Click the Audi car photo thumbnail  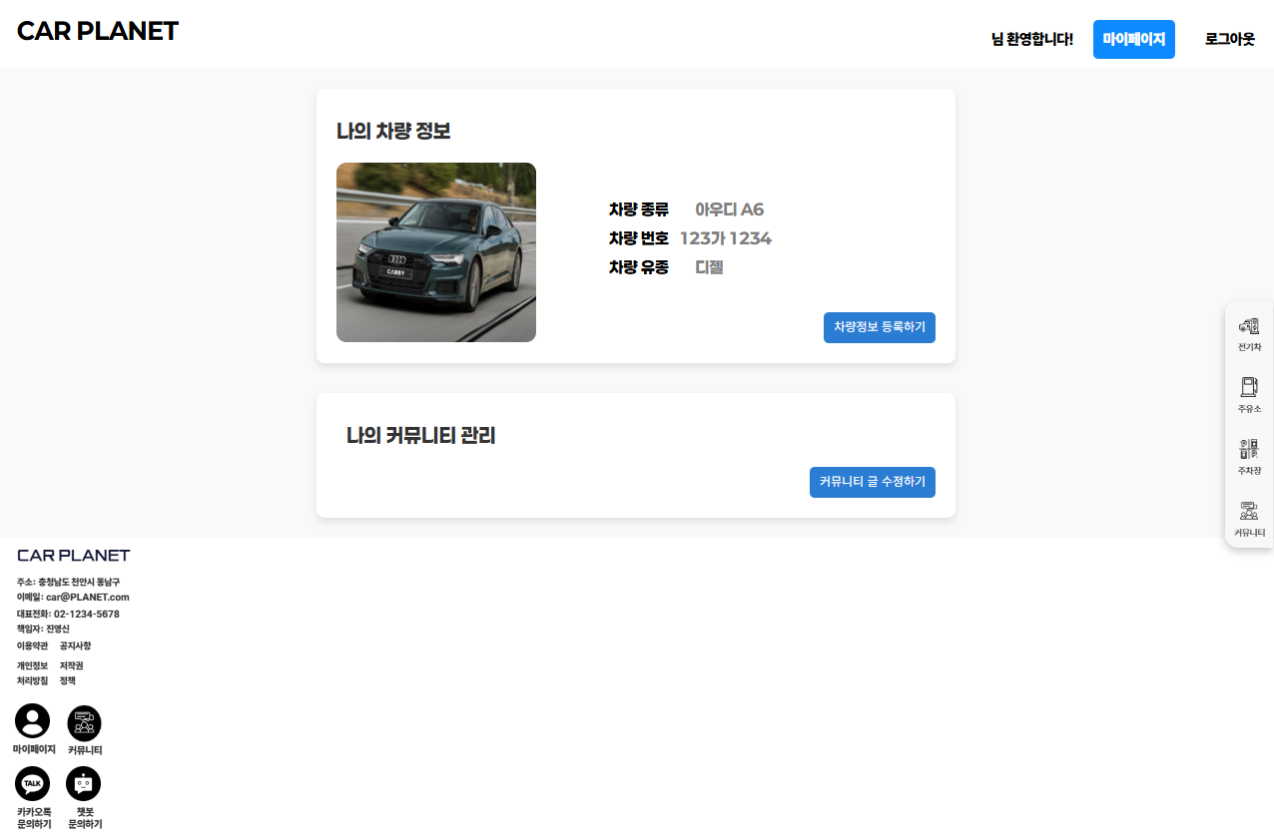[x=436, y=252]
